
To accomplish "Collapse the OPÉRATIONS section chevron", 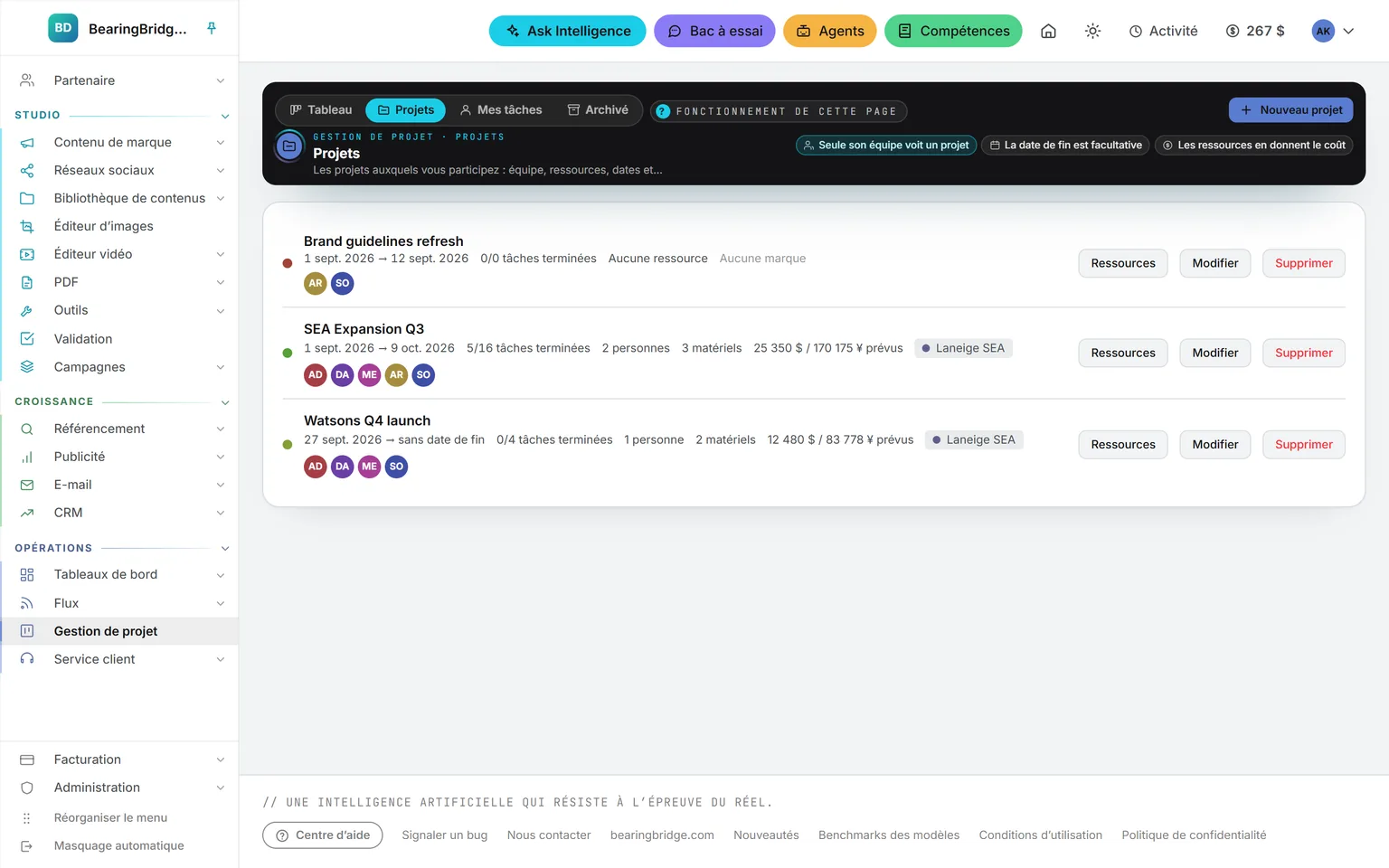I will [225, 549].
